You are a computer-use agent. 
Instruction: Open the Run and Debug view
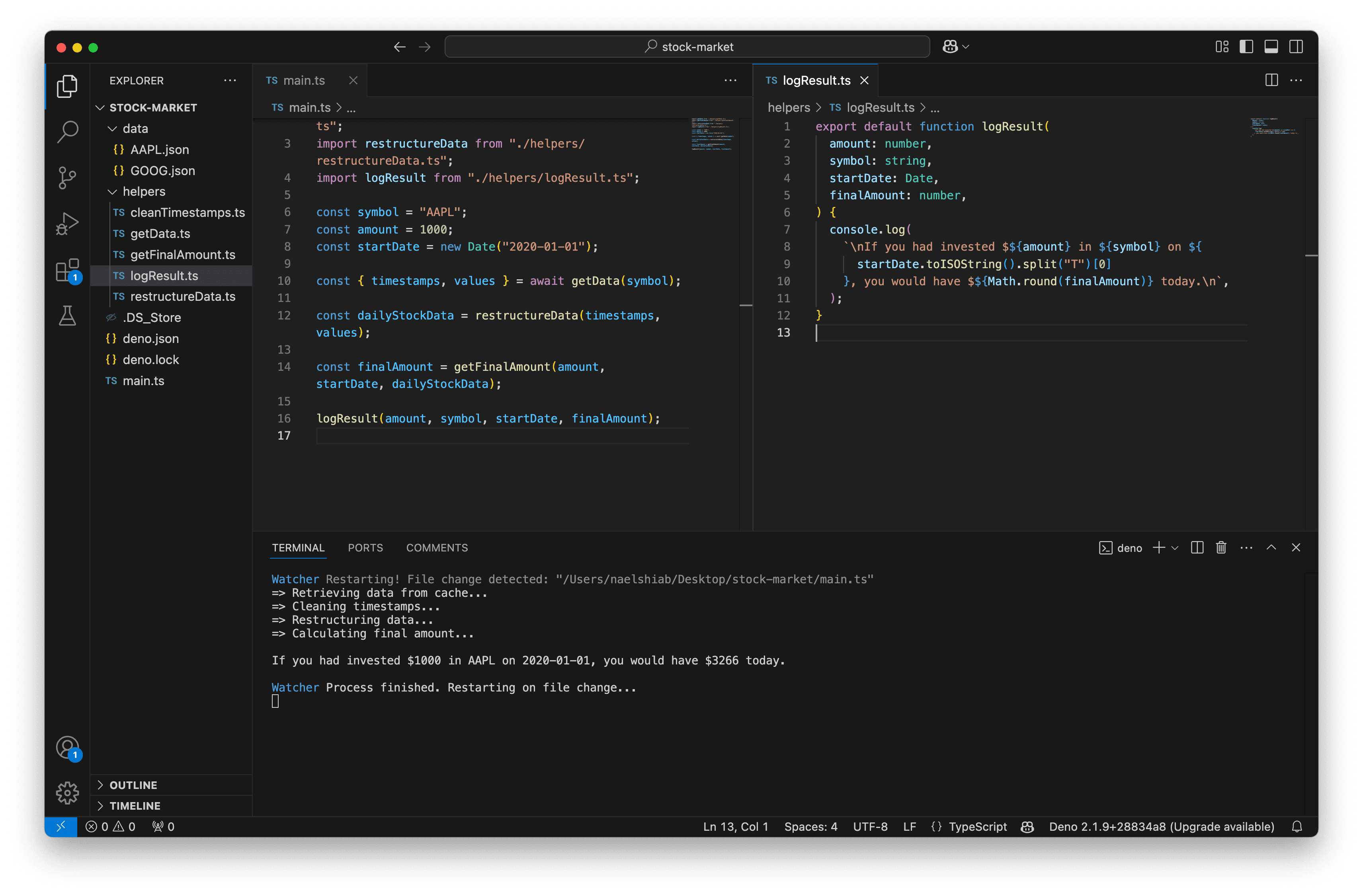click(67, 224)
